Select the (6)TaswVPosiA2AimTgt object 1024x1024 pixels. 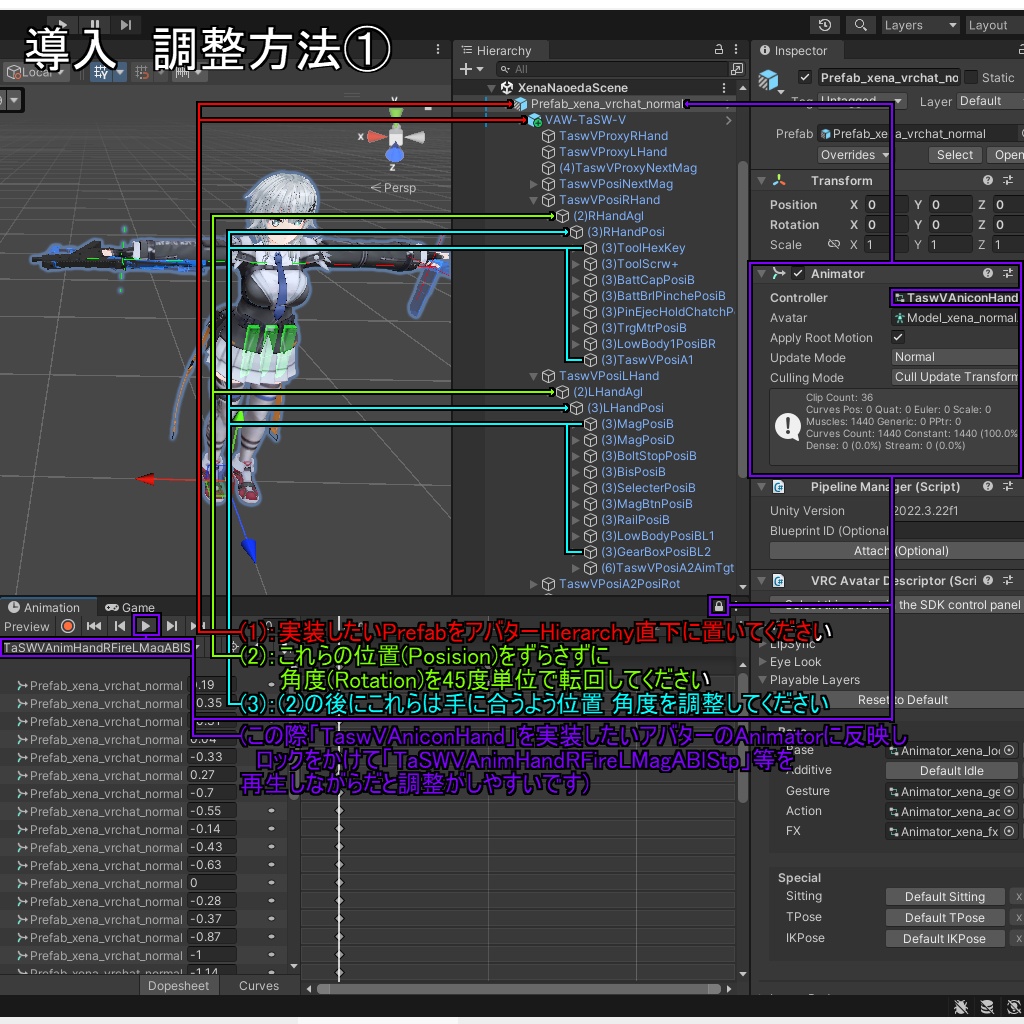tap(666, 568)
